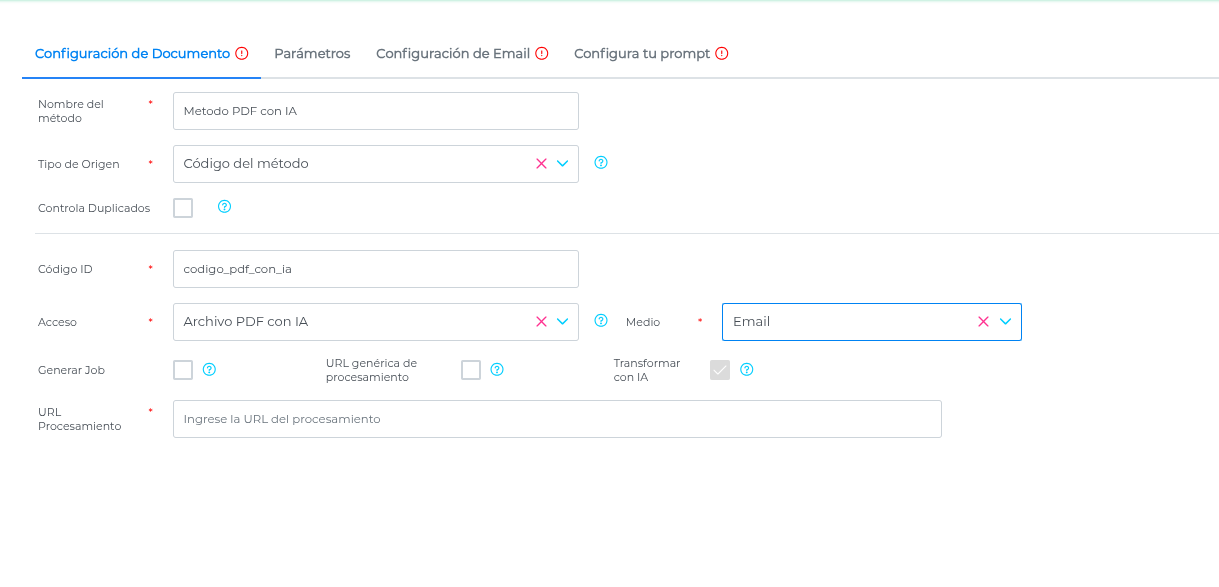Viewport: 1219px width, 587px height.
Task: Toggle URL genérica de procesamiento checkbox
Action: 471,370
